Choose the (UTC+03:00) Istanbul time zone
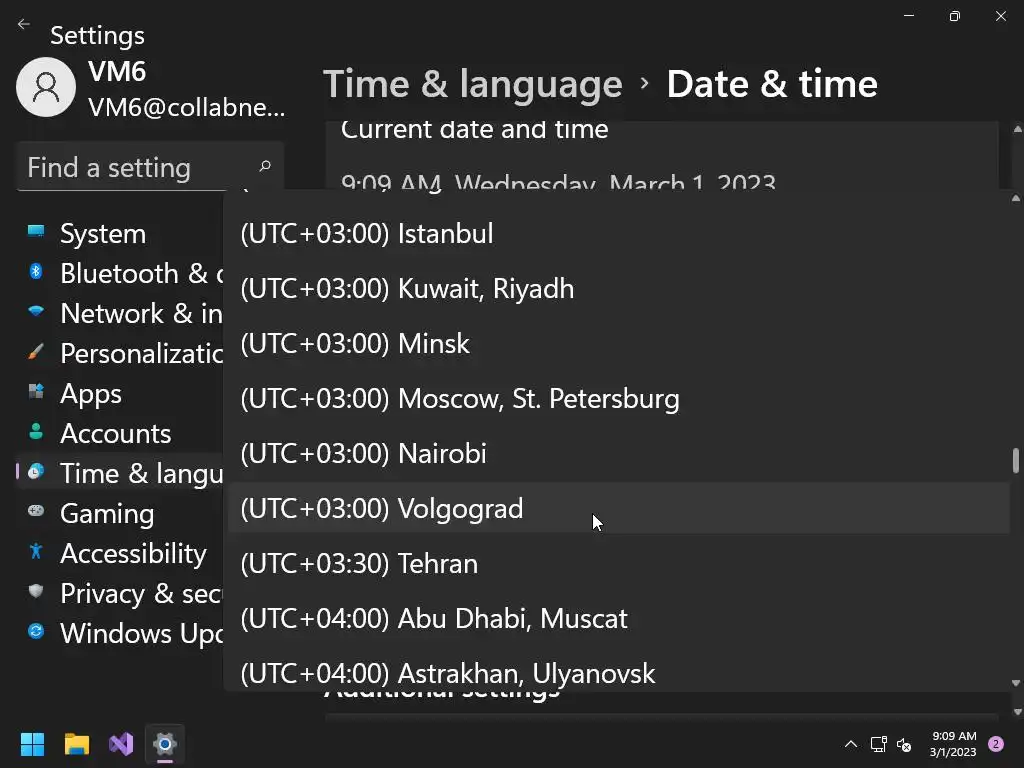 [x=366, y=234]
